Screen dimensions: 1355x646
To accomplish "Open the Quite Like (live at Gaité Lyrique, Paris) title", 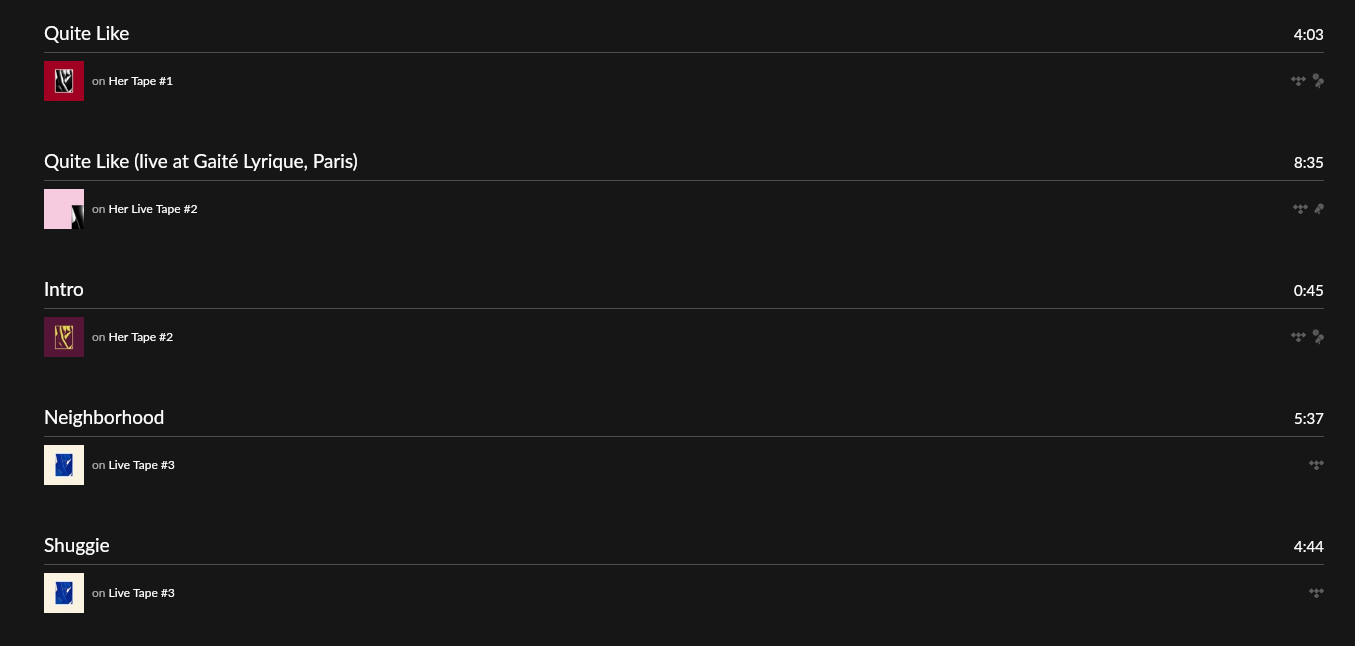I will [201, 162].
